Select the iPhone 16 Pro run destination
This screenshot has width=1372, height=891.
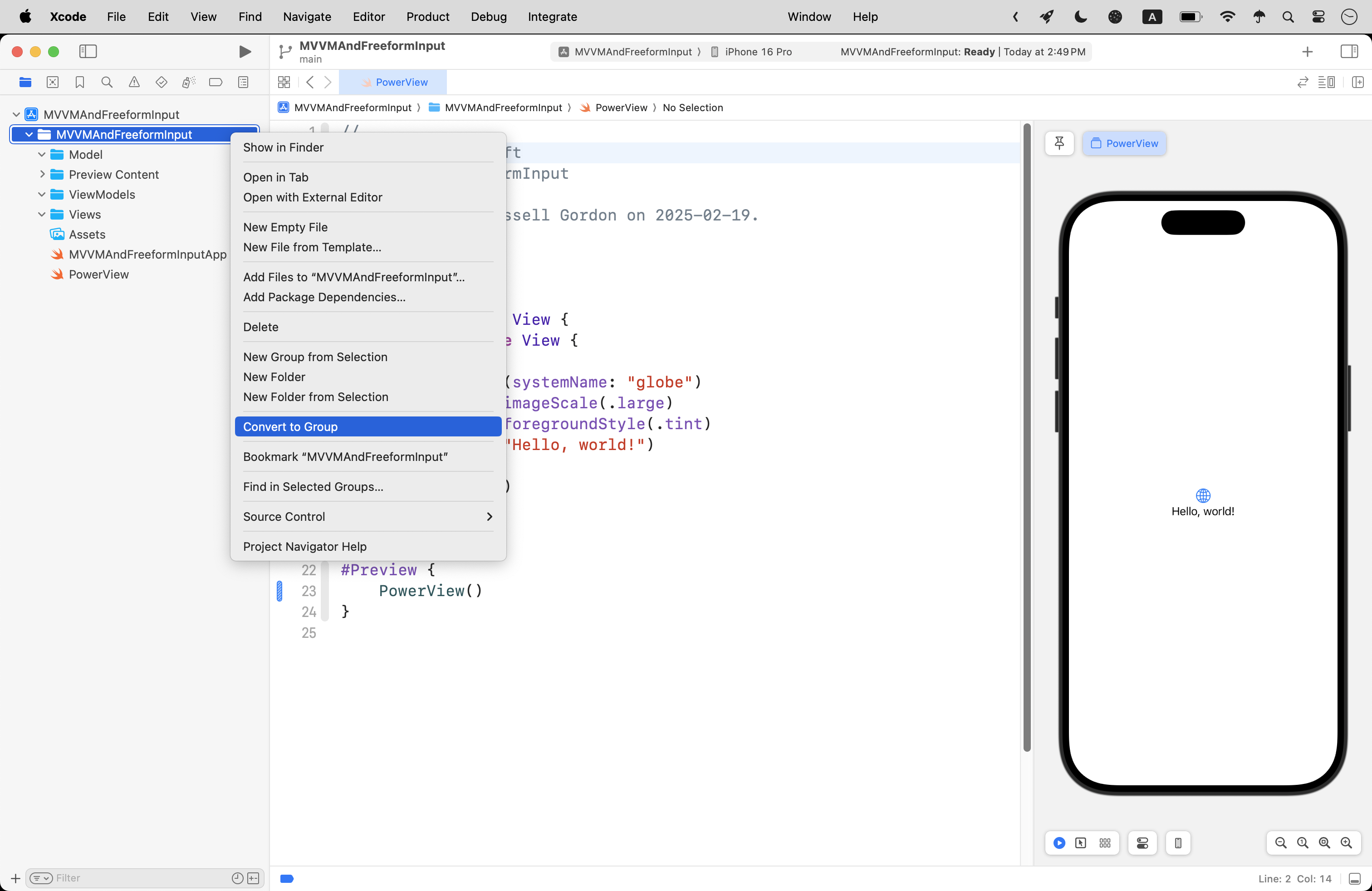pyautogui.click(x=758, y=52)
